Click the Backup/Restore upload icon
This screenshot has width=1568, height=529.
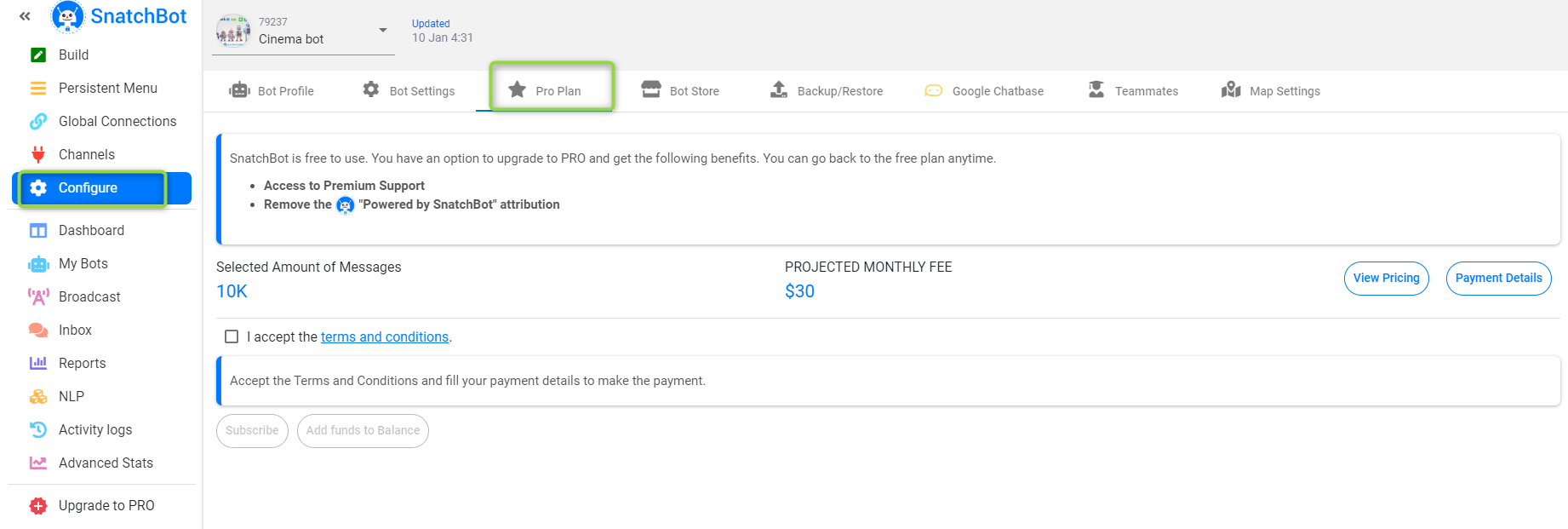click(779, 89)
